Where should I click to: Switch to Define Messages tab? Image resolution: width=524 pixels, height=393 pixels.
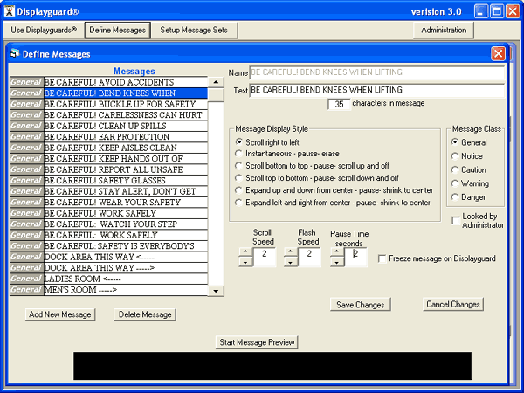118,30
